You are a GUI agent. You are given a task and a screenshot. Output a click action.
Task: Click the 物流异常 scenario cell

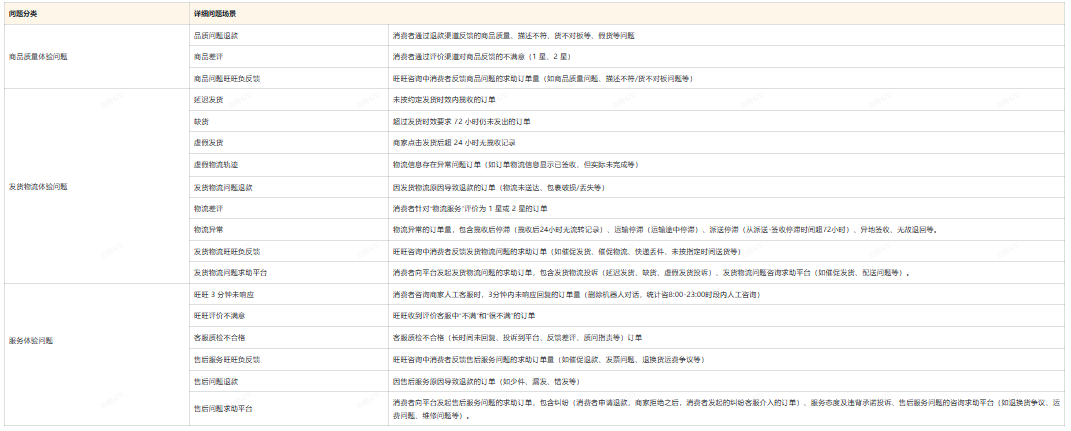point(208,229)
